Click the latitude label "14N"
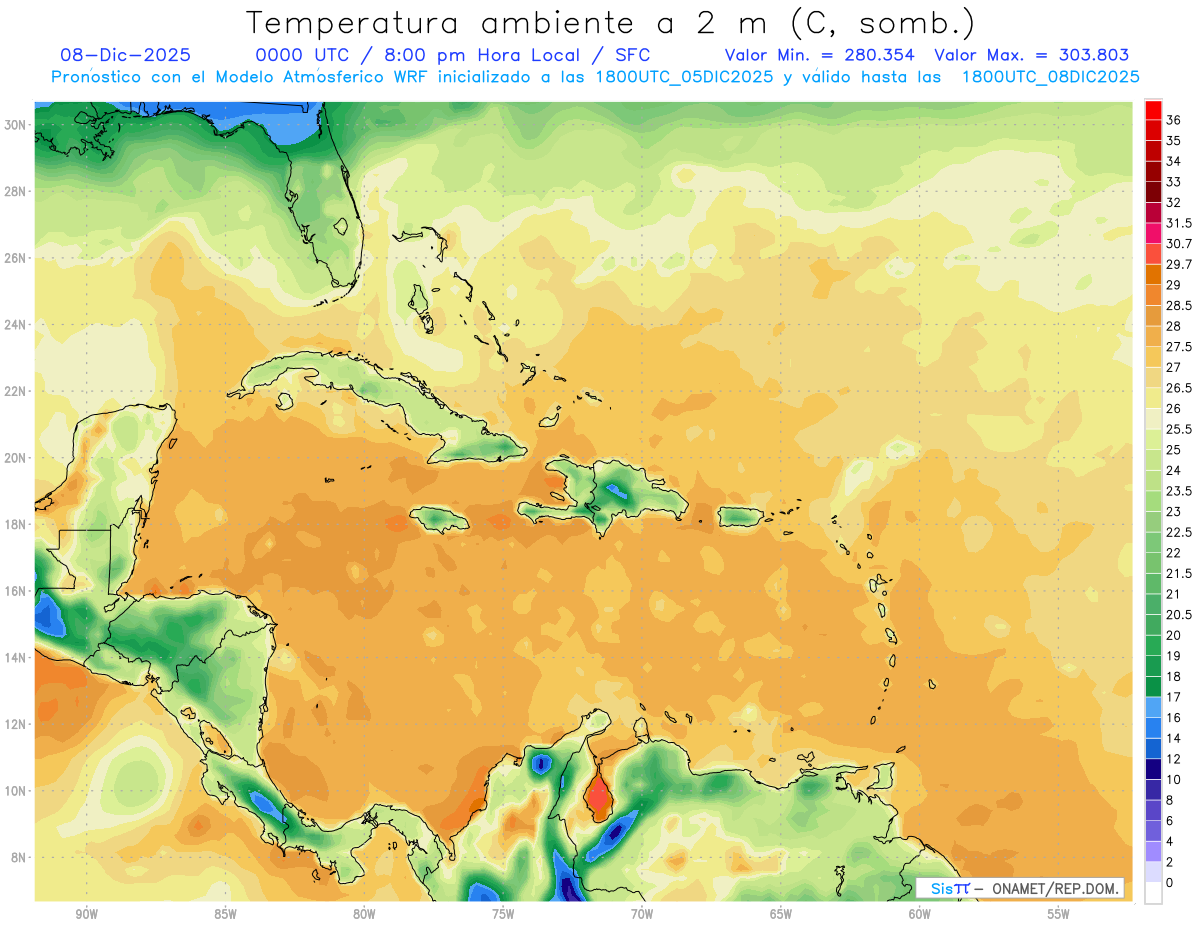The image size is (1200, 927). 15,658
